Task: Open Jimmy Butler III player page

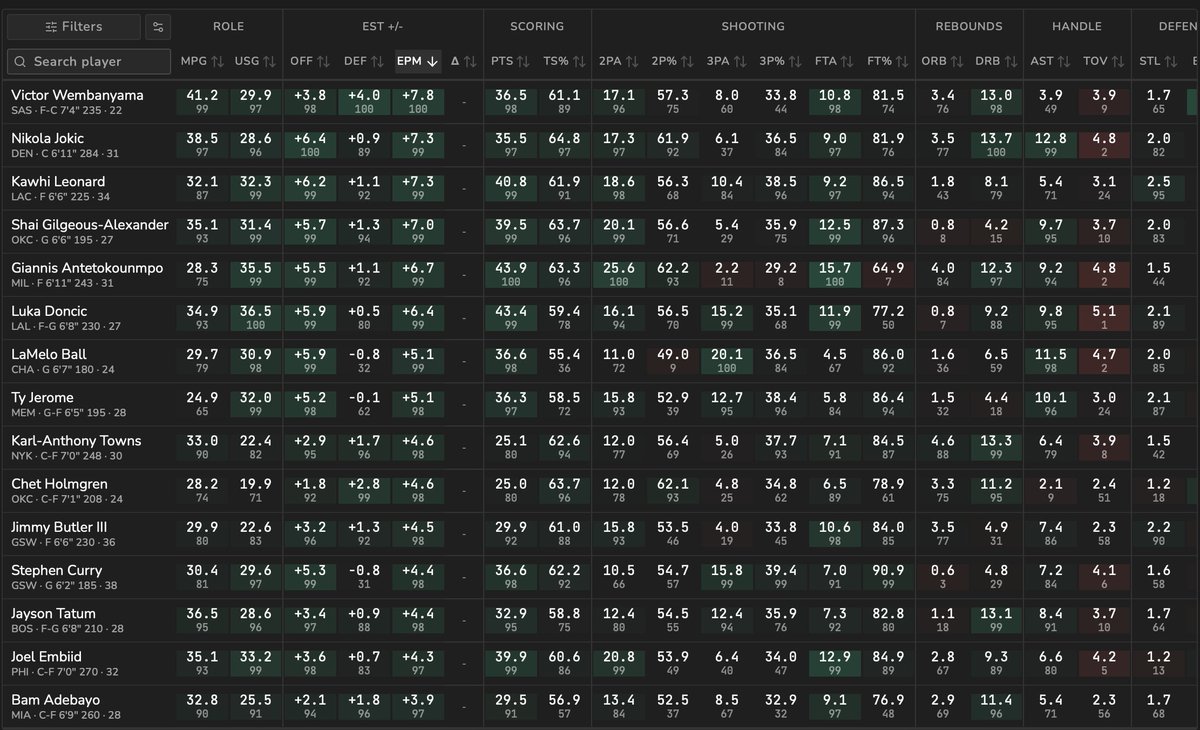Action: coord(59,527)
